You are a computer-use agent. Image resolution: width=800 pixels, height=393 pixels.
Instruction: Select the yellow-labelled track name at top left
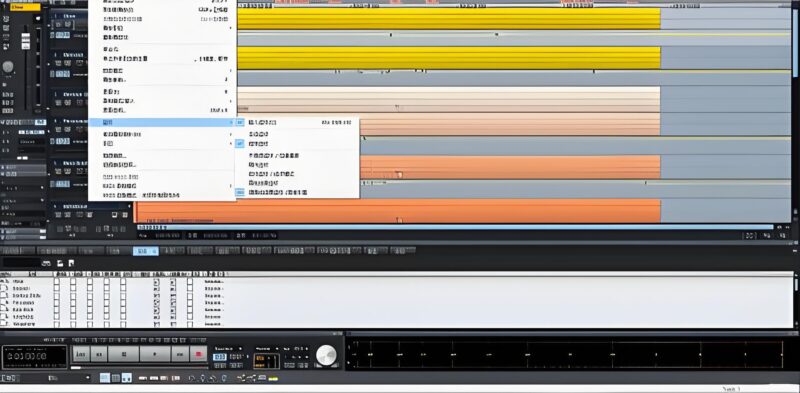pos(25,7)
